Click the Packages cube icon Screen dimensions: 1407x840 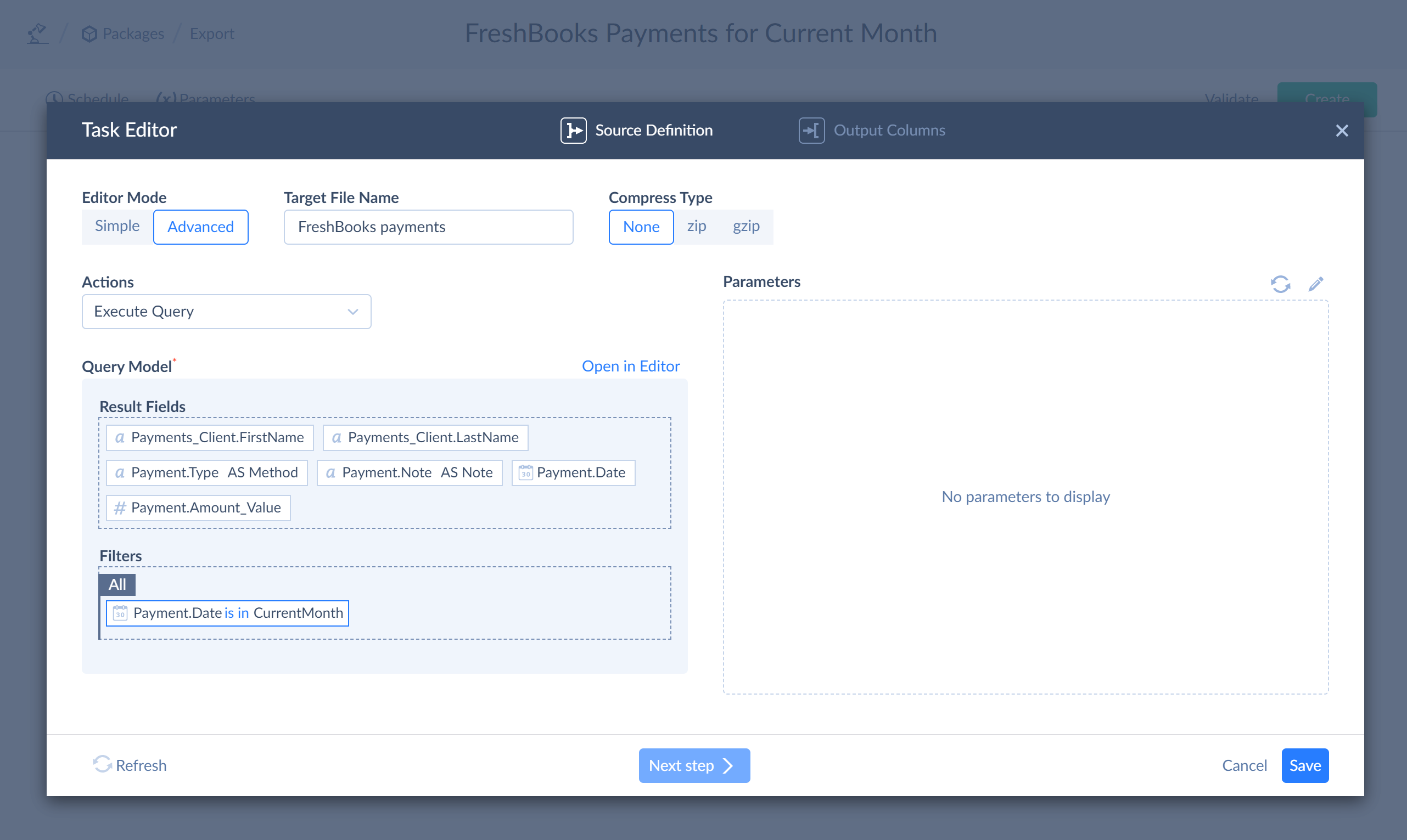[89, 34]
